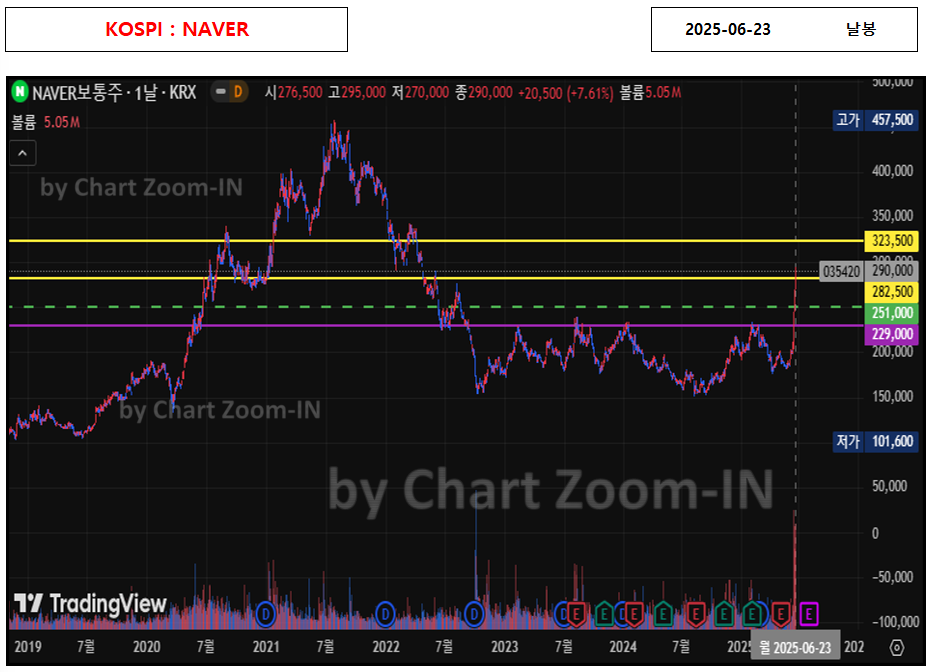Click the 볼륨 5.05M indicator legend under the title
Viewport: 931px width, 672px height.
tap(46, 122)
